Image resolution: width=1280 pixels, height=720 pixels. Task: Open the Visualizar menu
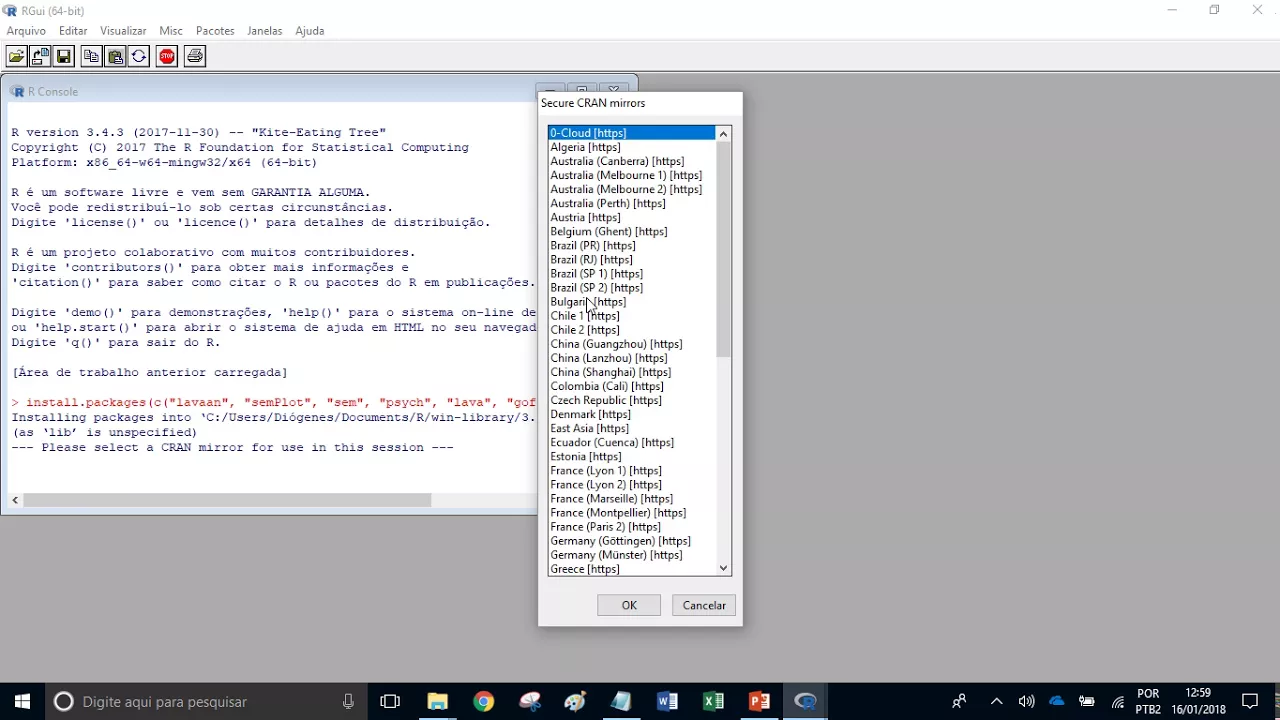click(x=123, y=31)
